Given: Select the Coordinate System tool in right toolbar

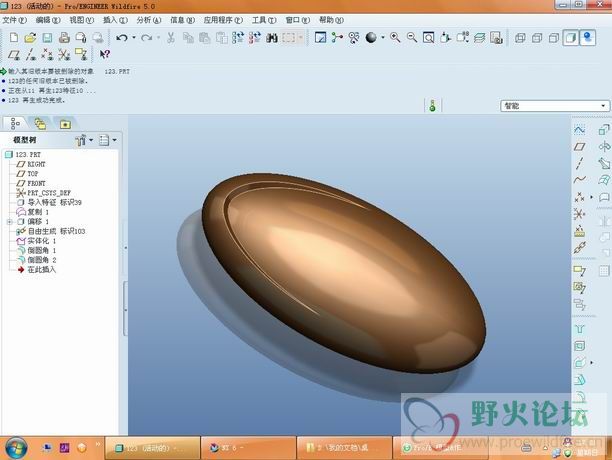Looking at the screenshot, I should pos(580,214).
